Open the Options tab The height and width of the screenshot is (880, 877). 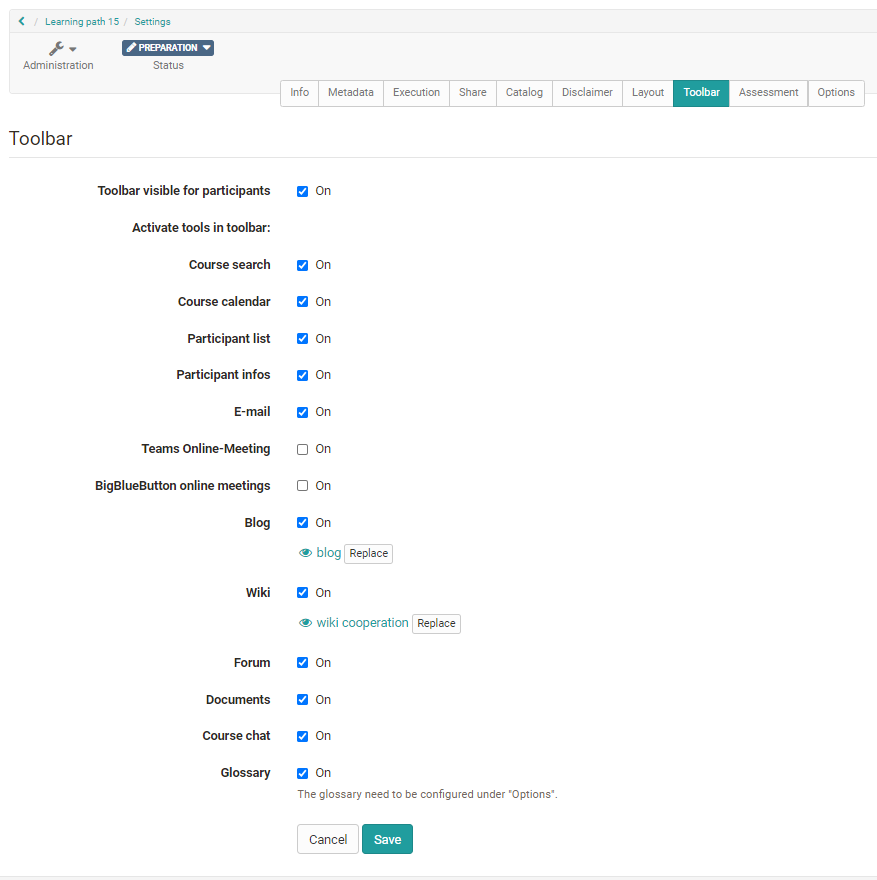(835, 93)
